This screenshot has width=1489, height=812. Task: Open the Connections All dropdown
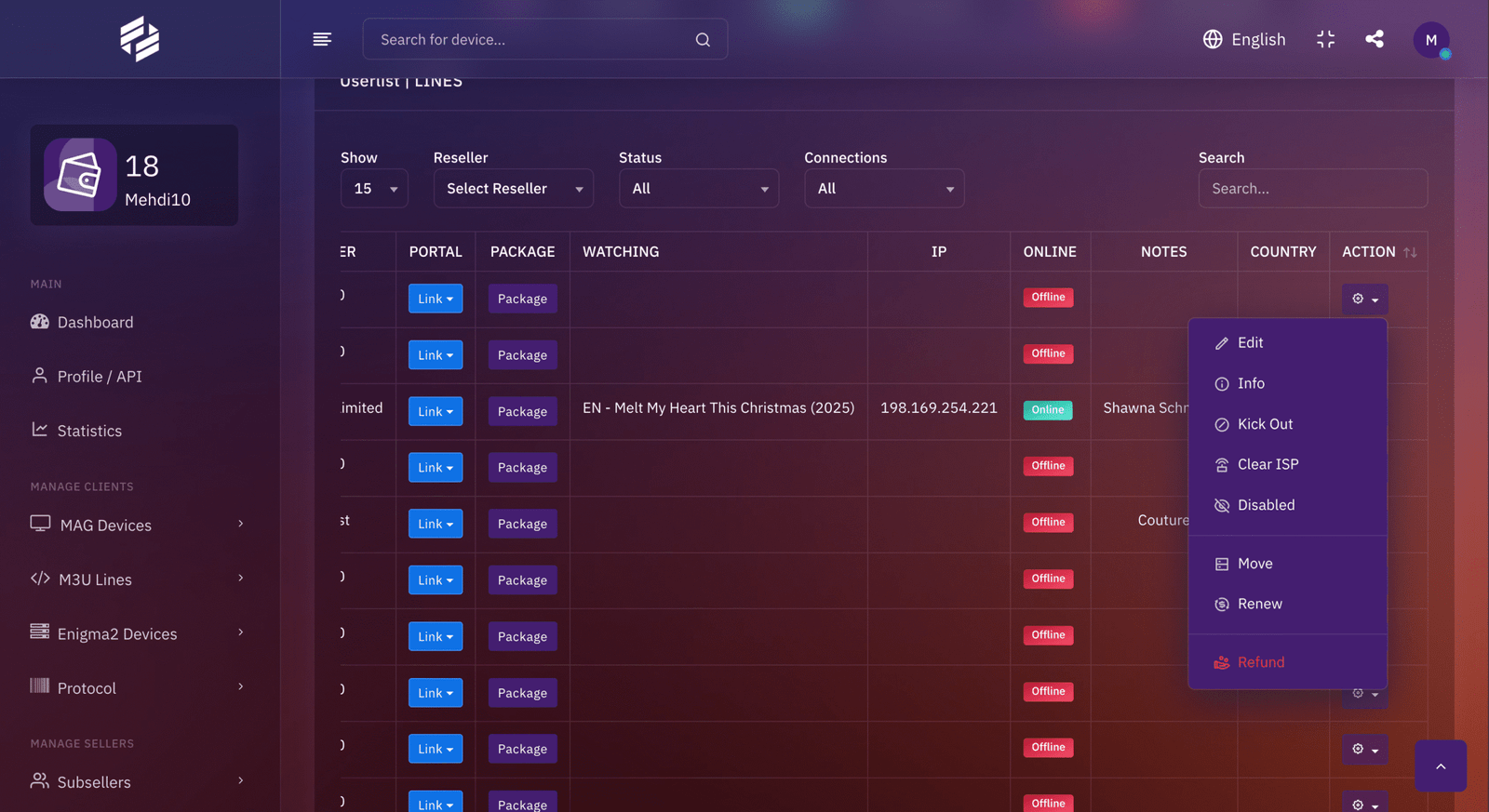884,188
